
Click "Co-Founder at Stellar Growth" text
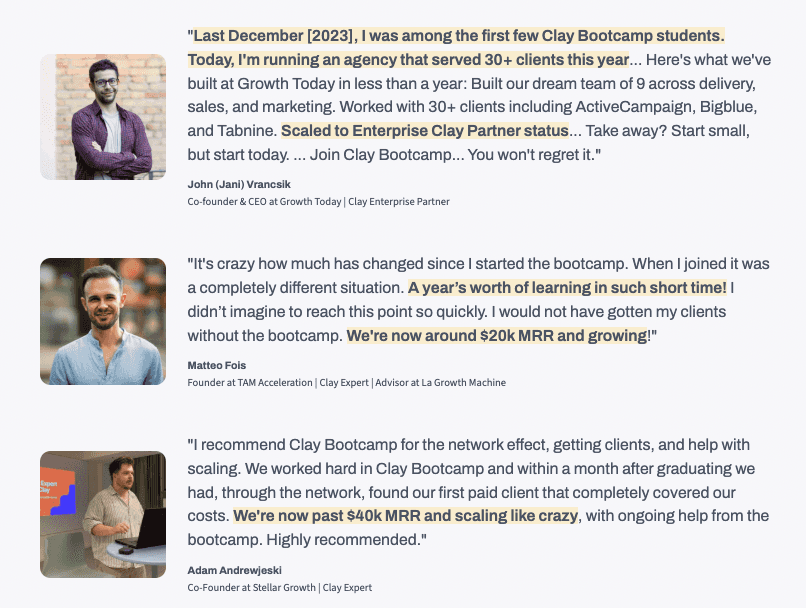(x=251, y=587)
